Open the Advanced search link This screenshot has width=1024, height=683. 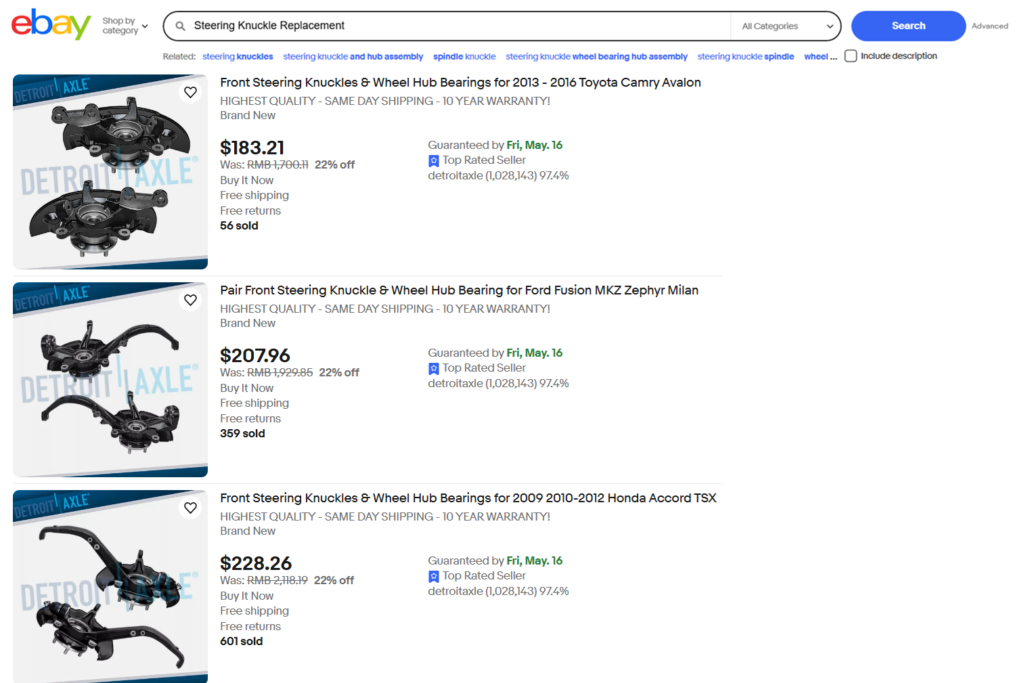(989, 26)
